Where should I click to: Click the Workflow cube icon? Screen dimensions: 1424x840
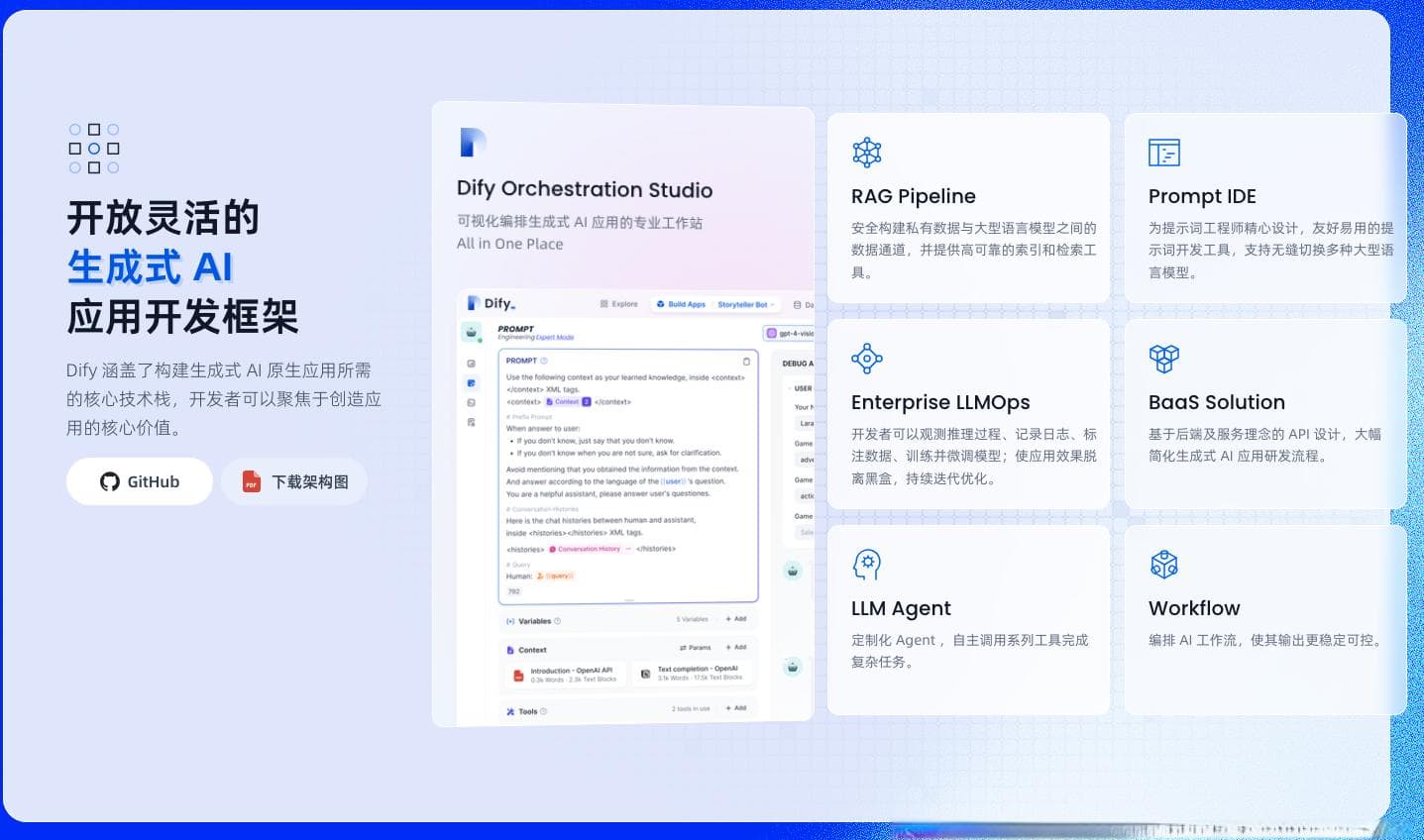click(x=1164, y=565)
